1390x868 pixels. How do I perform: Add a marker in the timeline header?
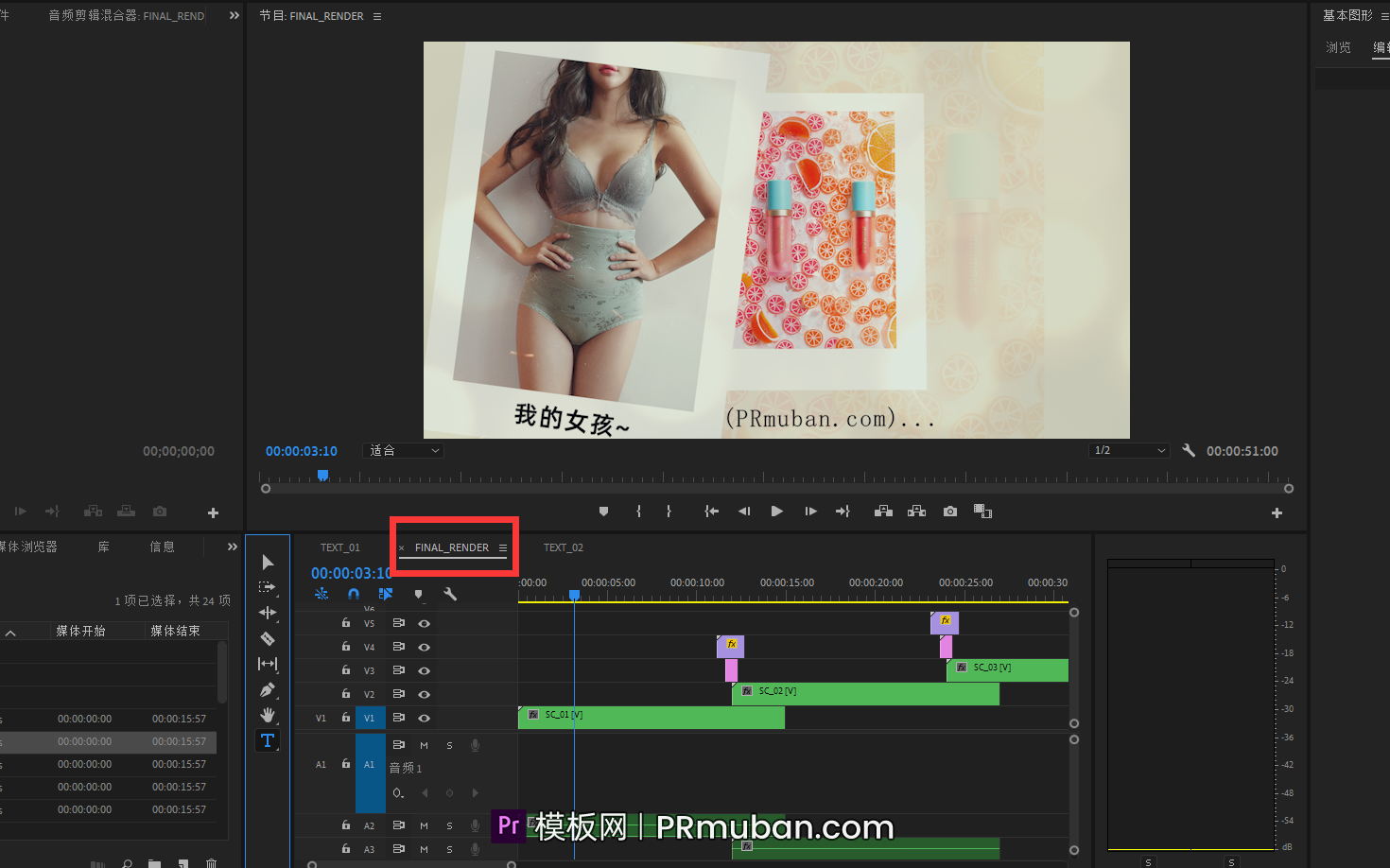[418, 594]
